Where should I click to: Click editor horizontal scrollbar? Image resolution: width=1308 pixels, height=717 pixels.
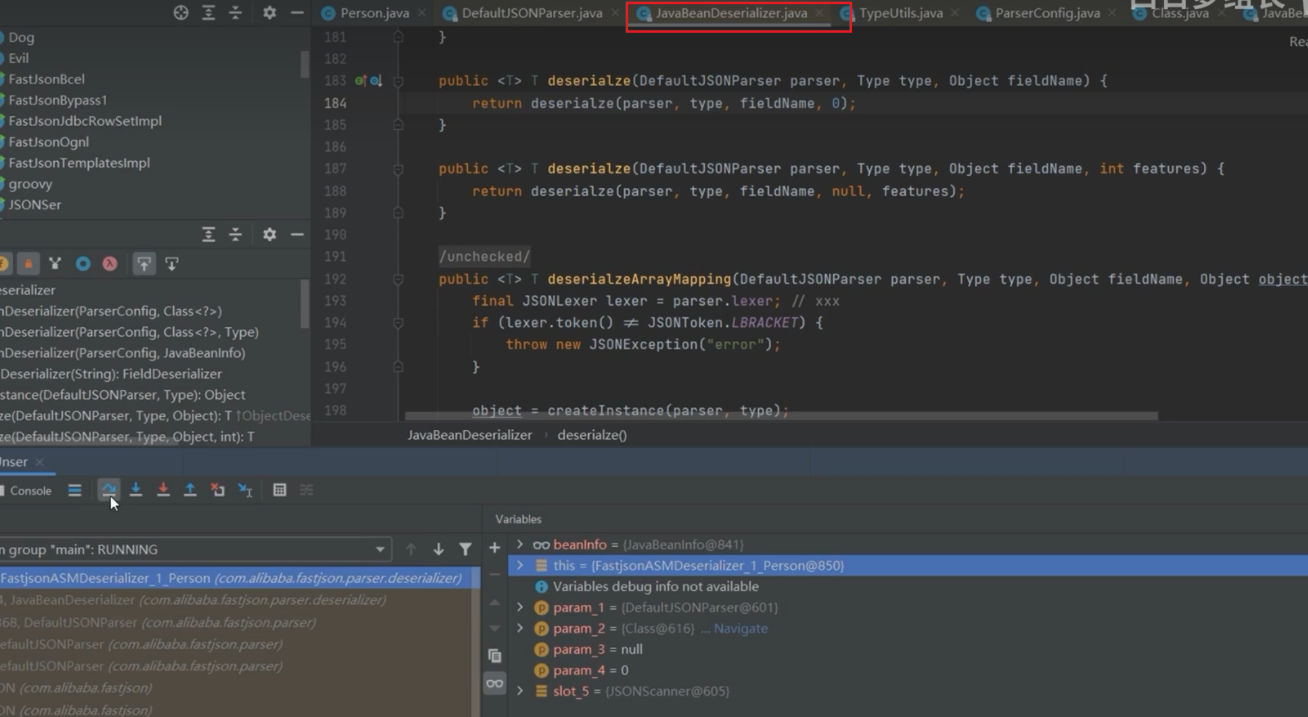click(x=781, y=416)
